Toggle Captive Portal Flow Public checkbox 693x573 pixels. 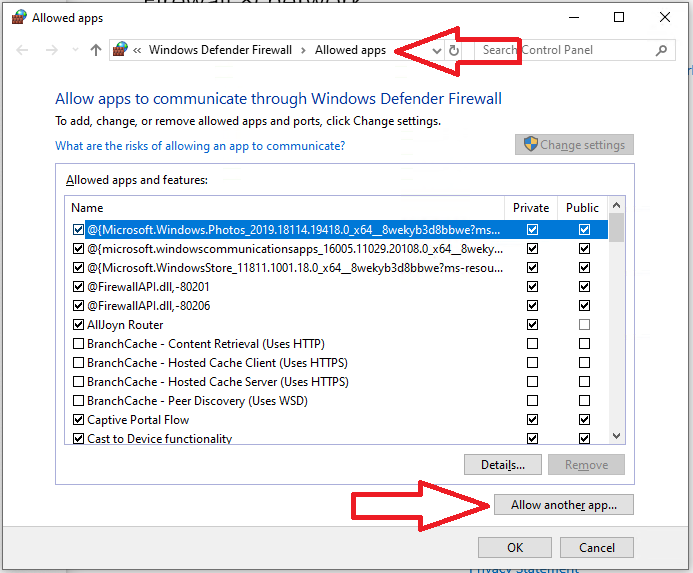[584, 420]
